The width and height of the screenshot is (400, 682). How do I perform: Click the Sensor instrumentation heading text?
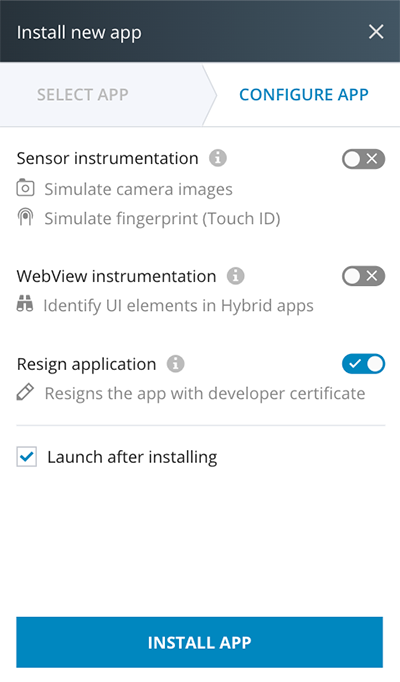(x=107, y=158)
